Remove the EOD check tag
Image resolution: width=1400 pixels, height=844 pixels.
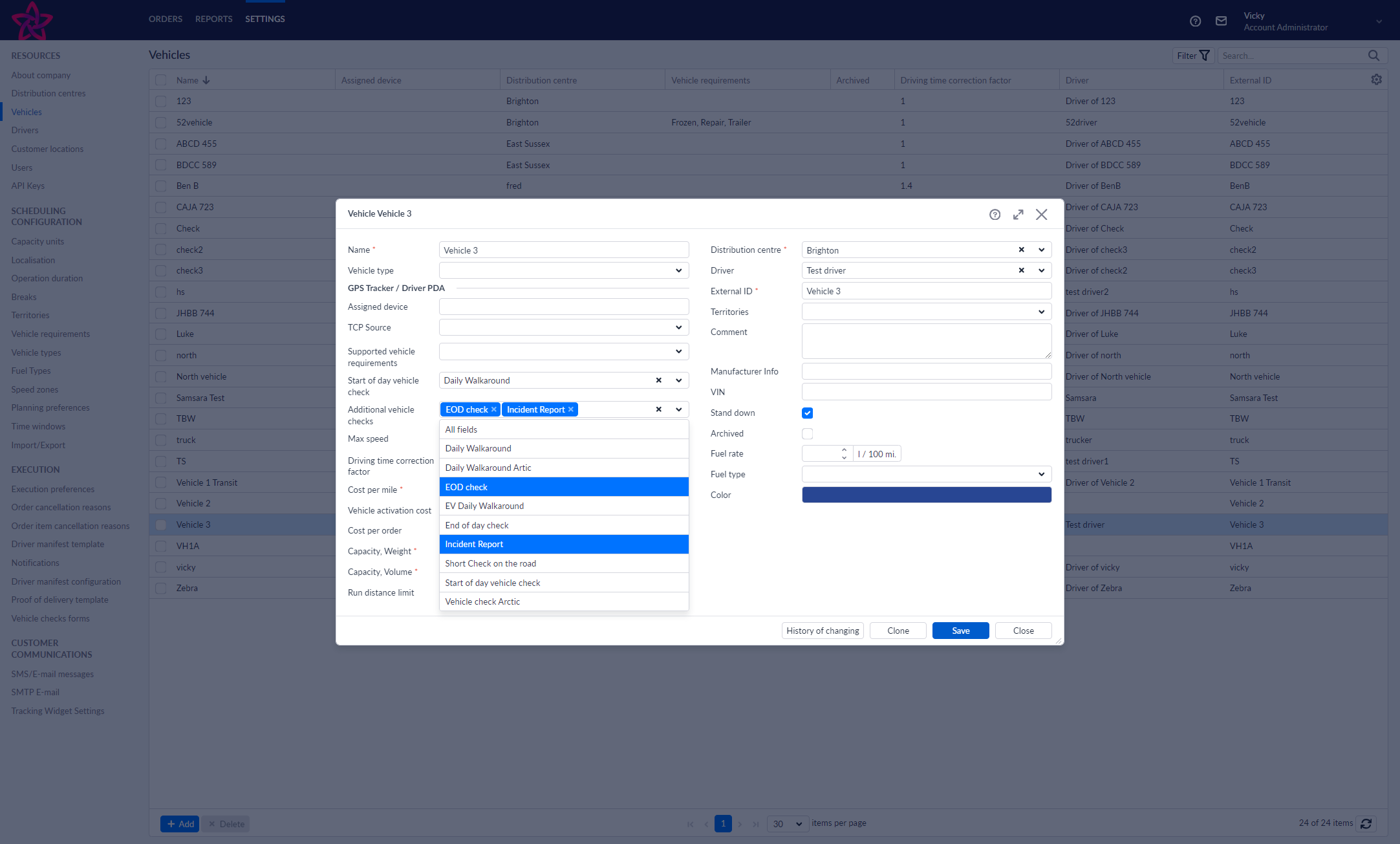pos(493,409)
